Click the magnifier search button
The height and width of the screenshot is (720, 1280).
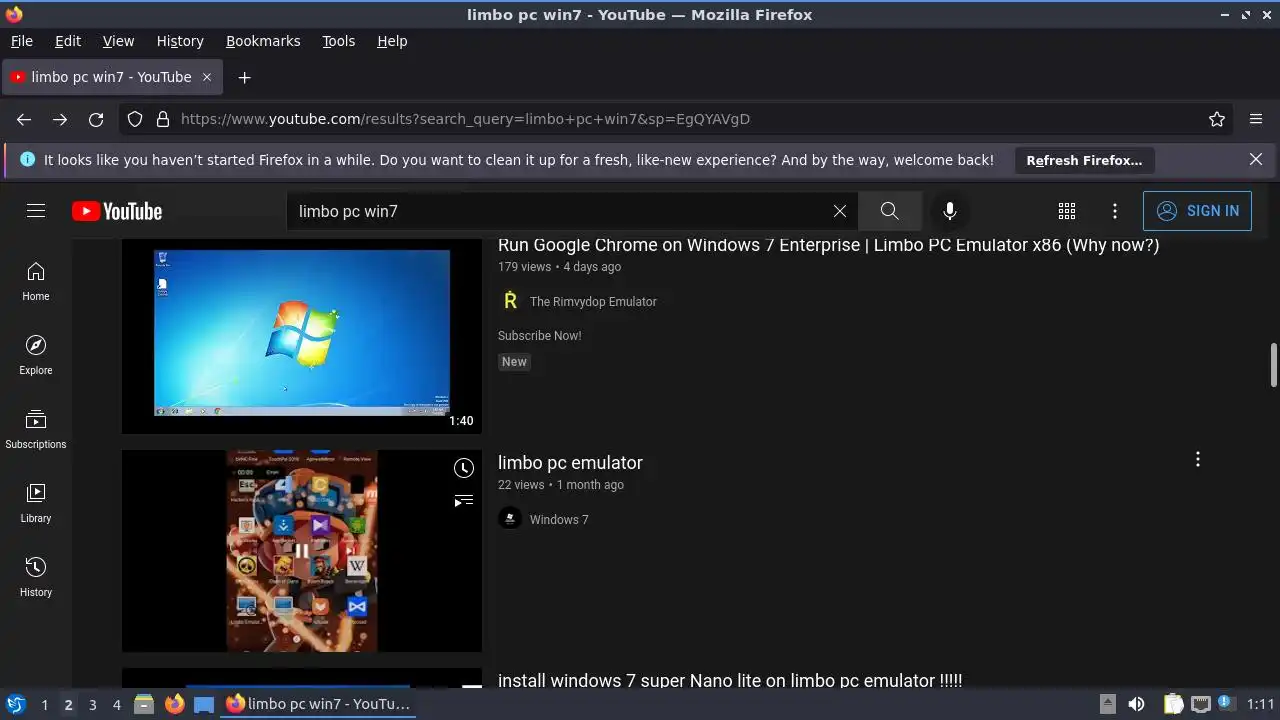click(x=889, y=211)
